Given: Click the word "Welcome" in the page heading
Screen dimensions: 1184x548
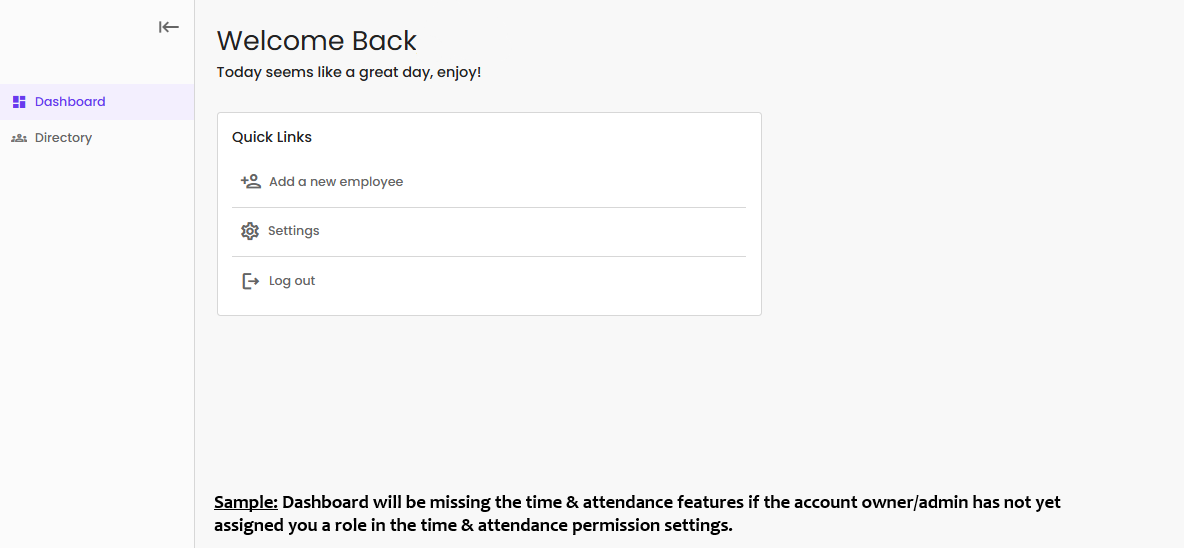Looking at the screenshot, I should point(265,41).
